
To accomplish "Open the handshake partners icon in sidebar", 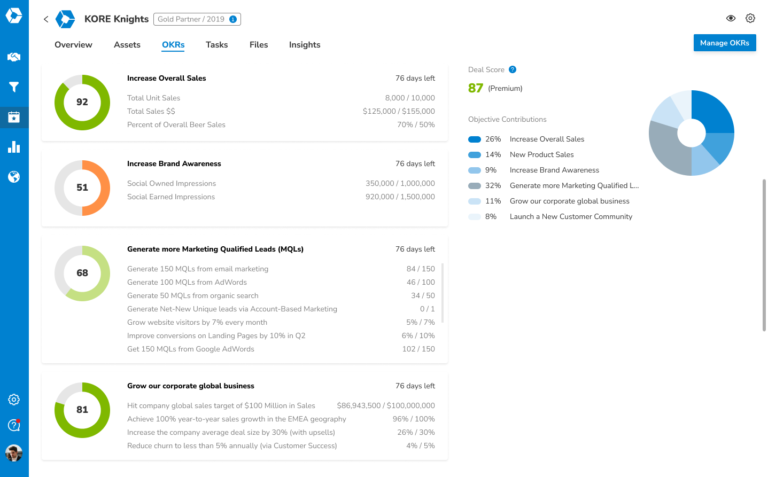I will [x=14, y=57].
